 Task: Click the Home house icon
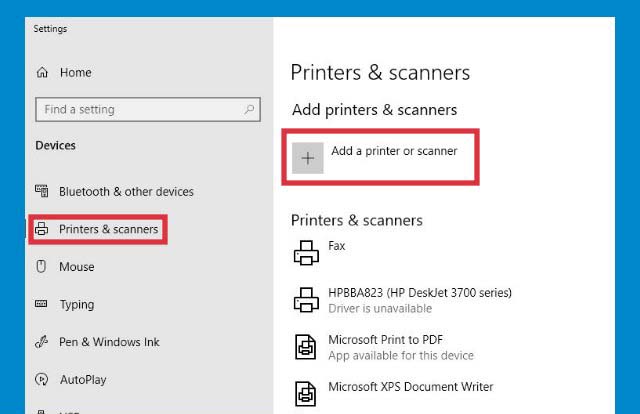pos(42,72)
